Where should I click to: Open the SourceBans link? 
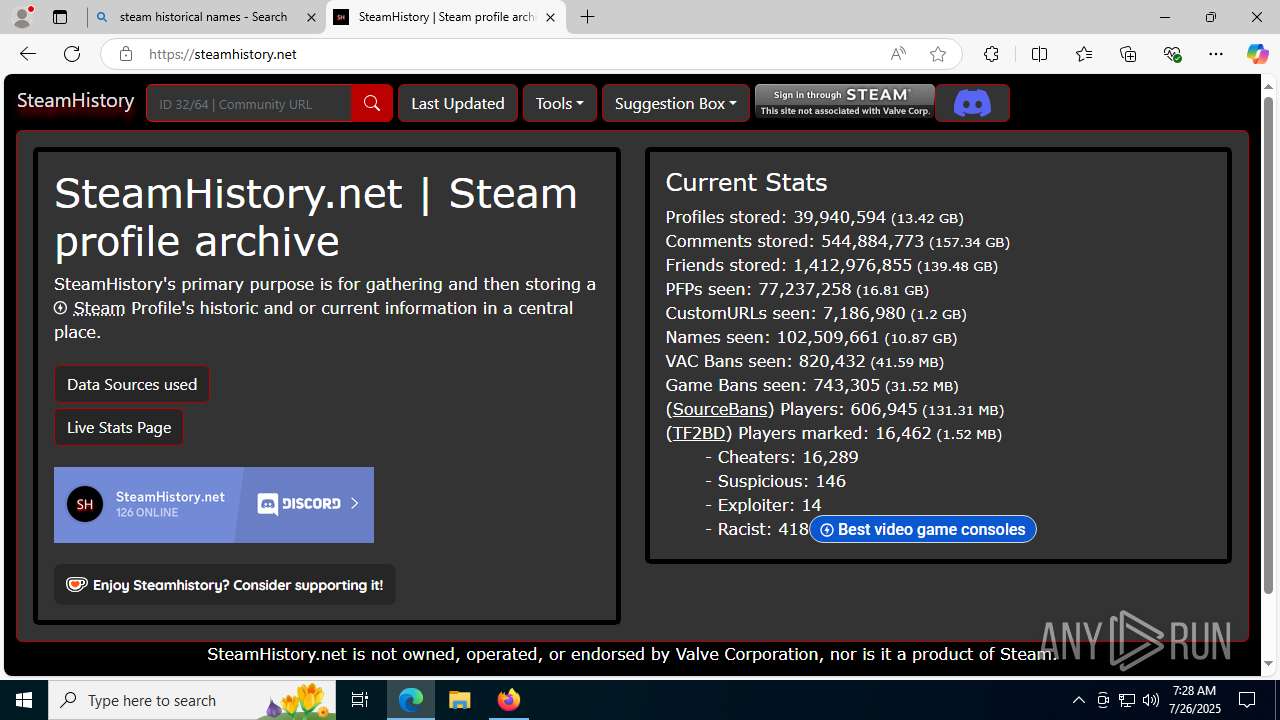click(x=720, y=409)
